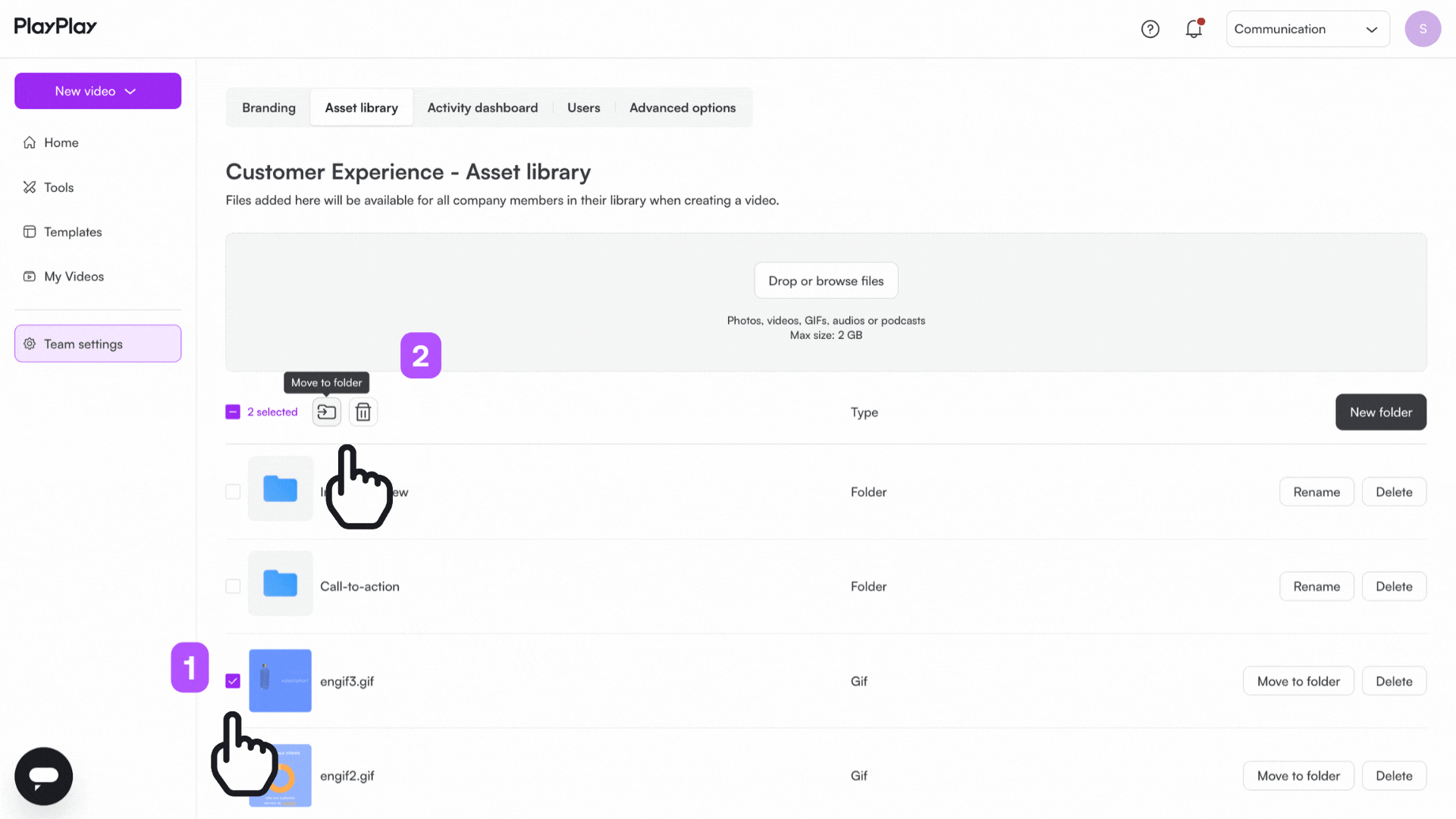Viewport: 1456px width, 819px height.
Task: Open the user avatar S icon
Action: (1422, 29)
